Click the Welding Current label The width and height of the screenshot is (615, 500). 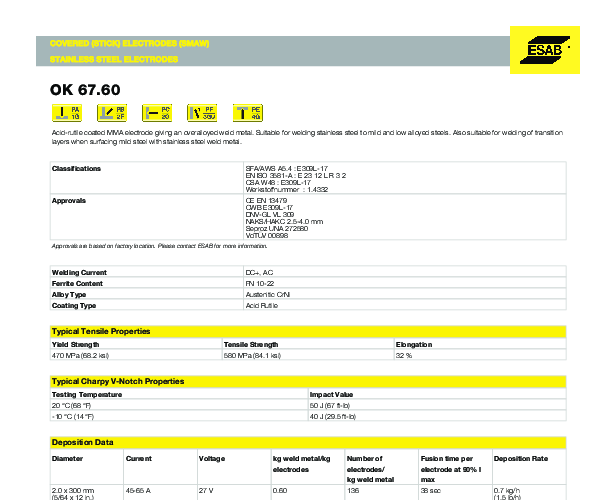[79, 273]
